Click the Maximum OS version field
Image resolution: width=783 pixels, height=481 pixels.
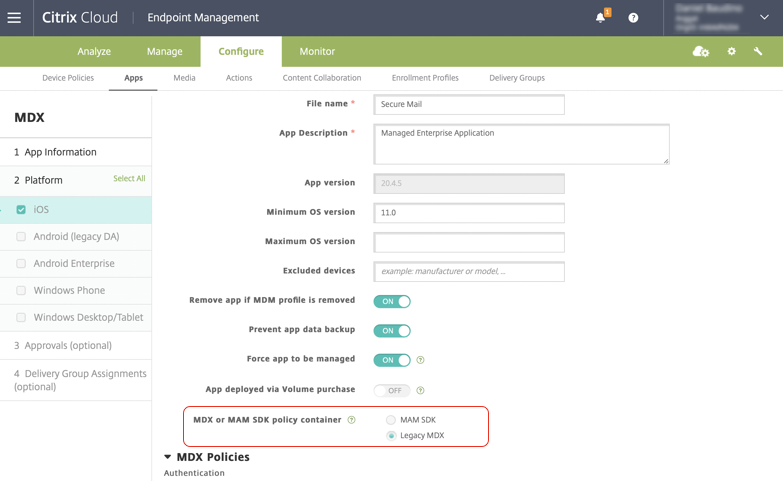(x=469, y=242)
